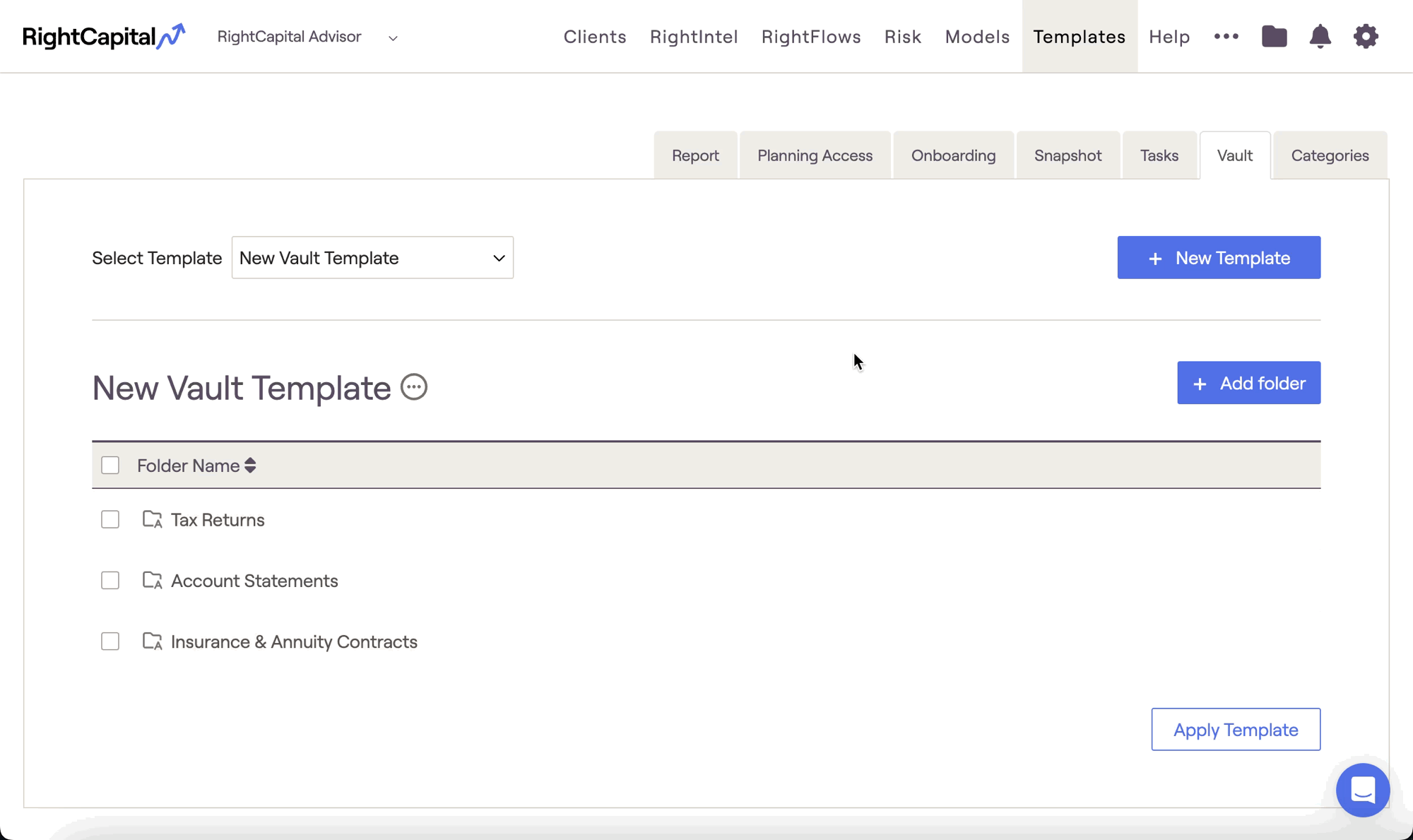
Task: Open RightFlows navigation item
Action: (x=811, y=37)
